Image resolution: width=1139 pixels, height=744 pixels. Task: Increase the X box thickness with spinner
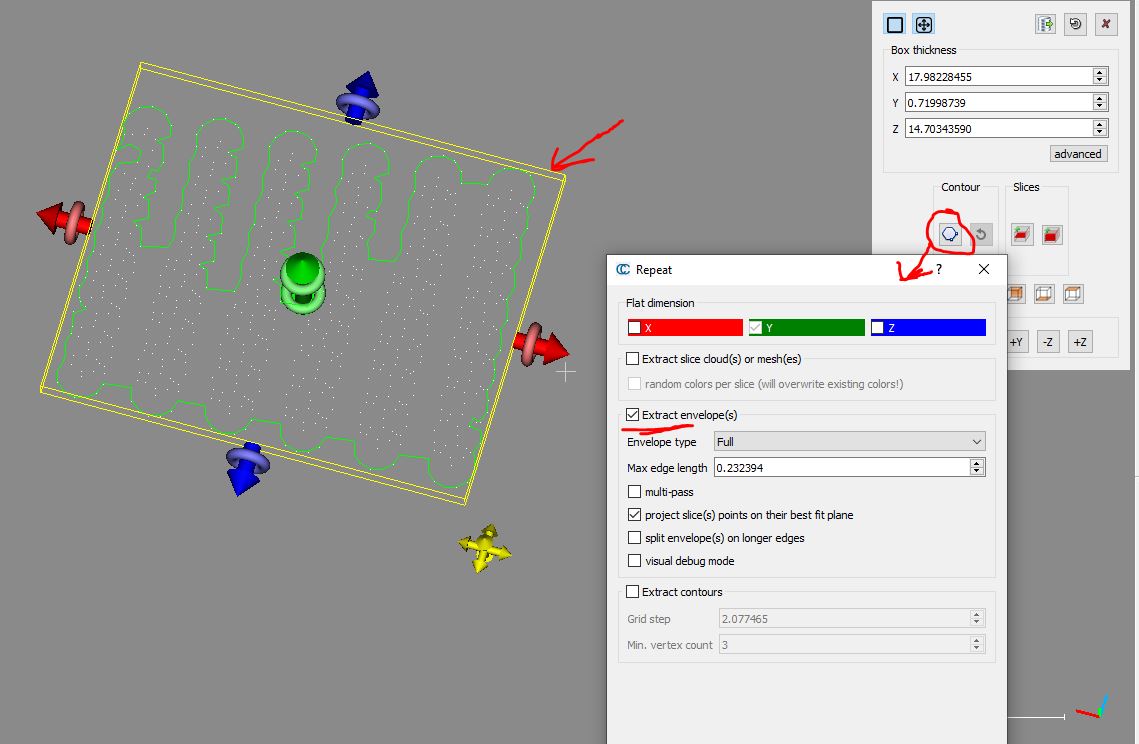tap(1100, 73)
